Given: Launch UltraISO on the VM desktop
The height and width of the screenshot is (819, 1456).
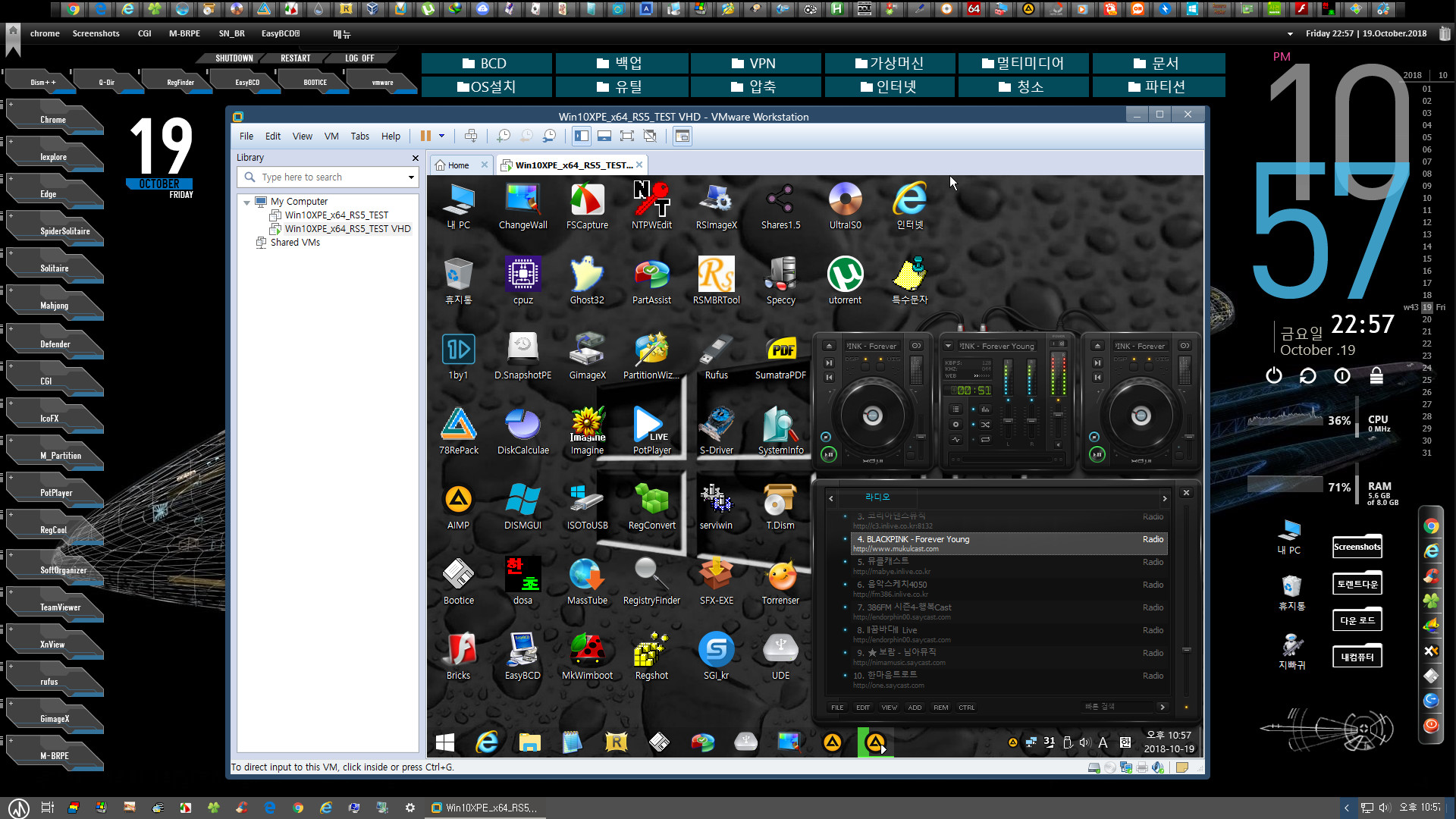Looking at the screenshot, I should [x=845, y=206].
